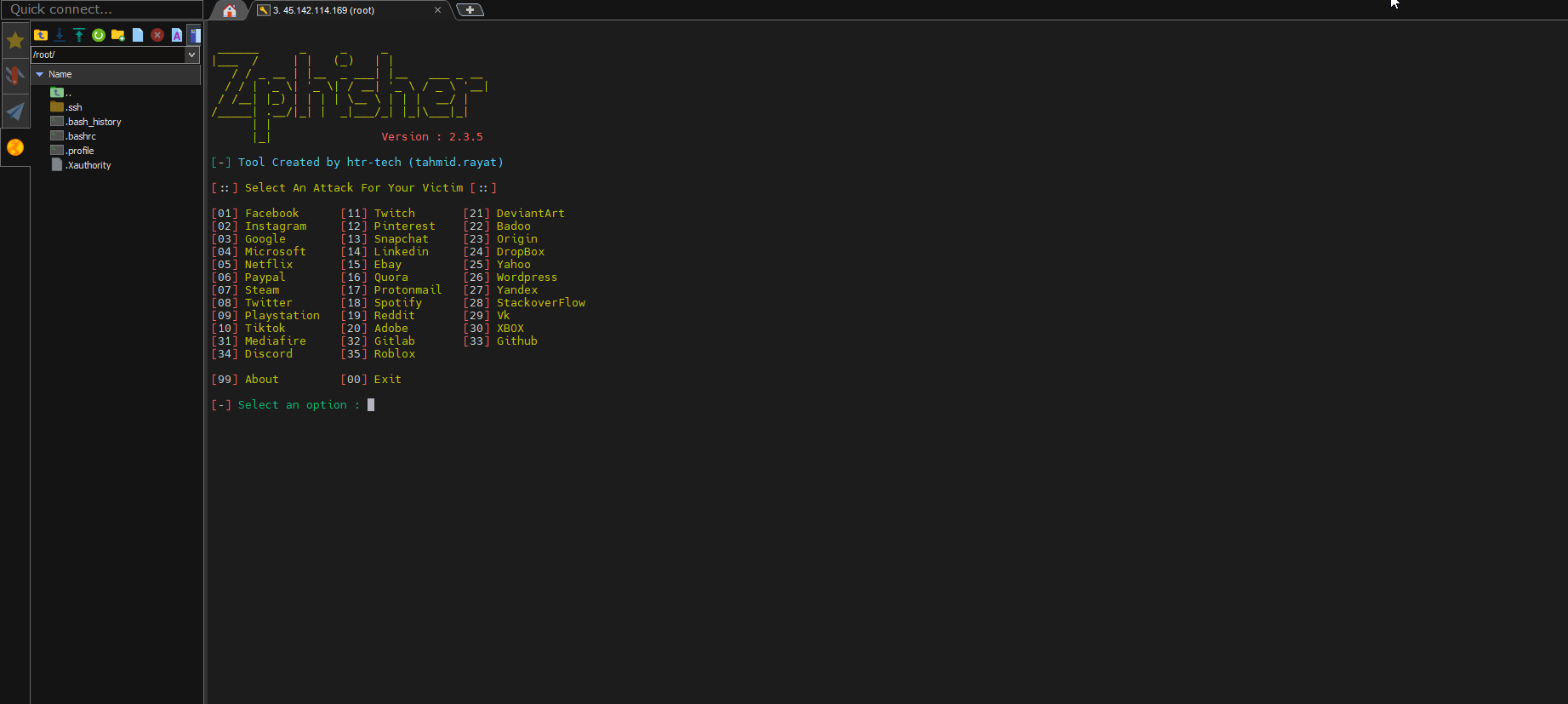Click the upload to current folder icon
Viewport: 1568px width, 704px height.
click(x=79, y=35)
